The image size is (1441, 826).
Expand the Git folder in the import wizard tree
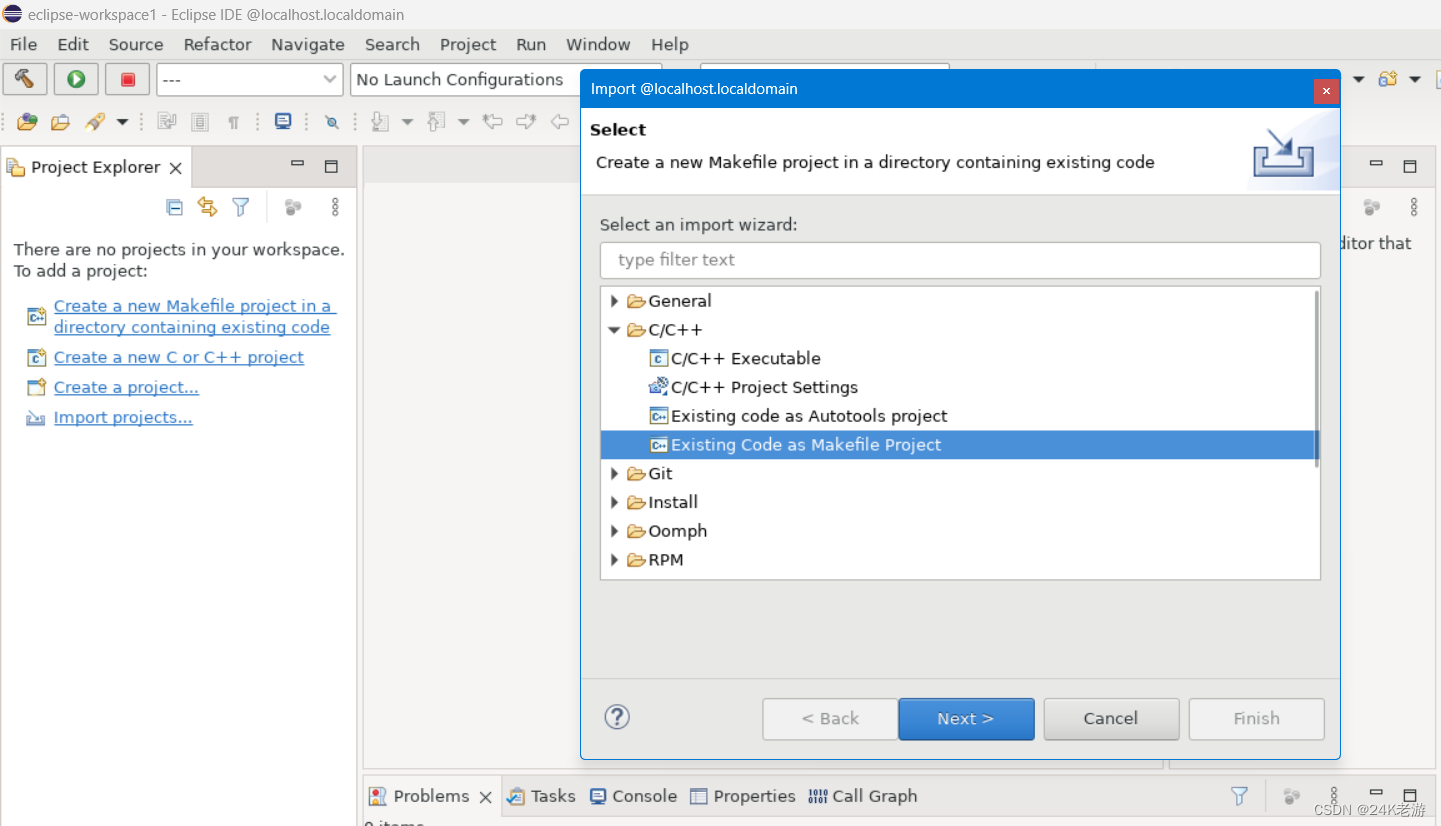coord(614,474)
